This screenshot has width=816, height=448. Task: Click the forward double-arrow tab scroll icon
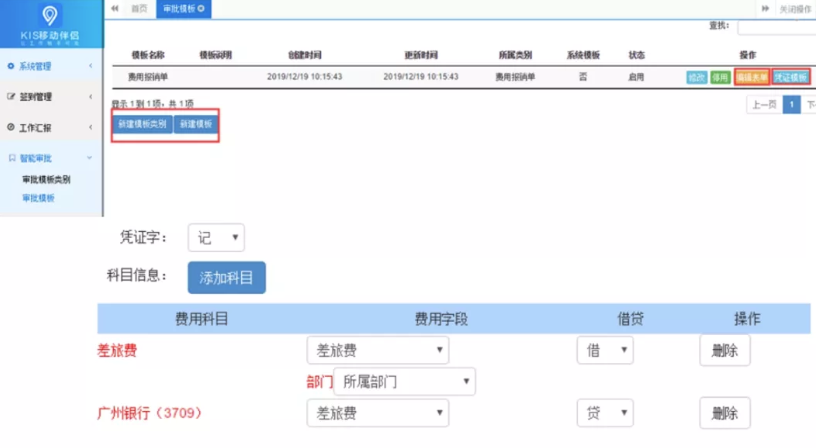pyautogui.click(x=766, y=8)
